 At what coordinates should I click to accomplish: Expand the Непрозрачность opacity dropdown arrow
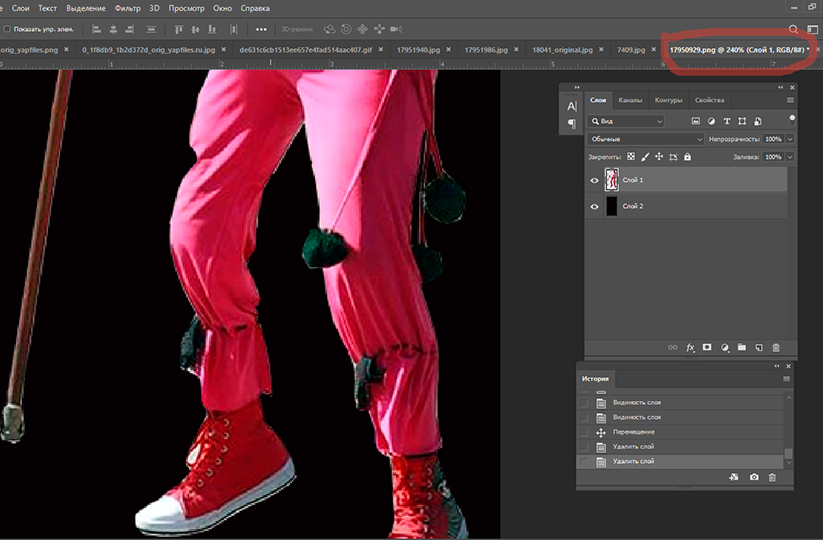point(790,139)
